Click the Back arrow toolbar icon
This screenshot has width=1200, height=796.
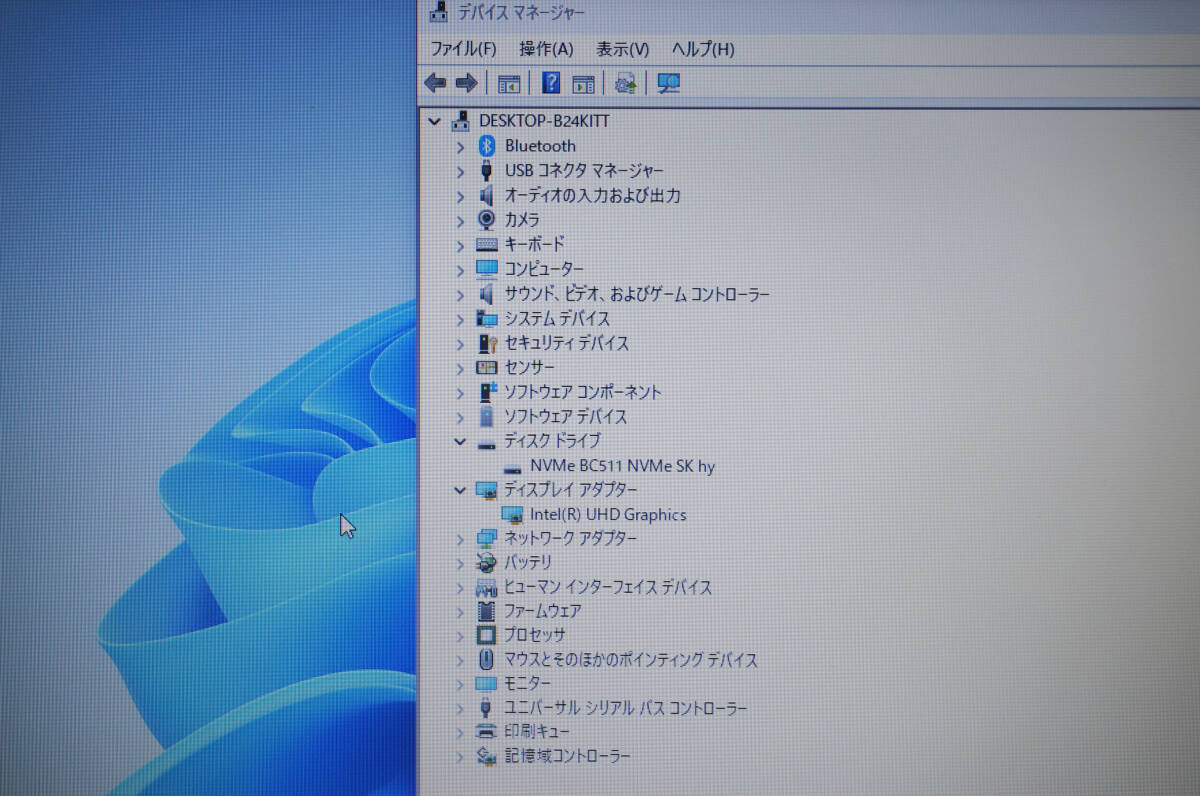coord(435,84)
